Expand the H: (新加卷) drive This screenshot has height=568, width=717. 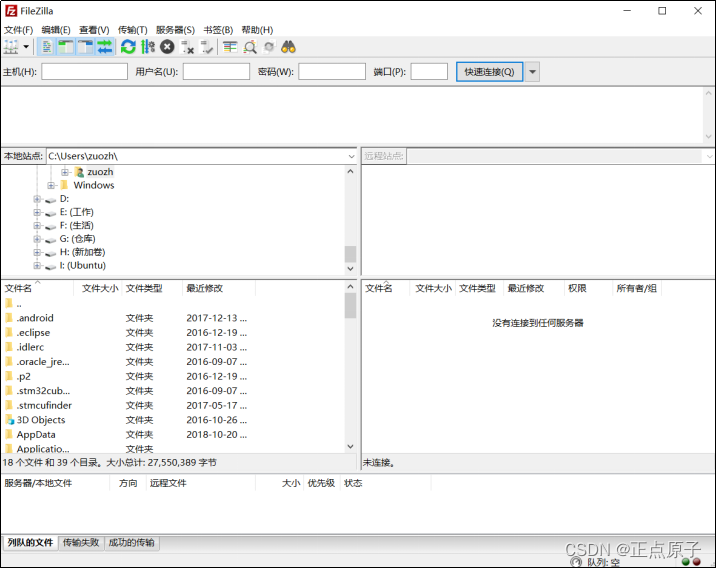coord(37,252)
